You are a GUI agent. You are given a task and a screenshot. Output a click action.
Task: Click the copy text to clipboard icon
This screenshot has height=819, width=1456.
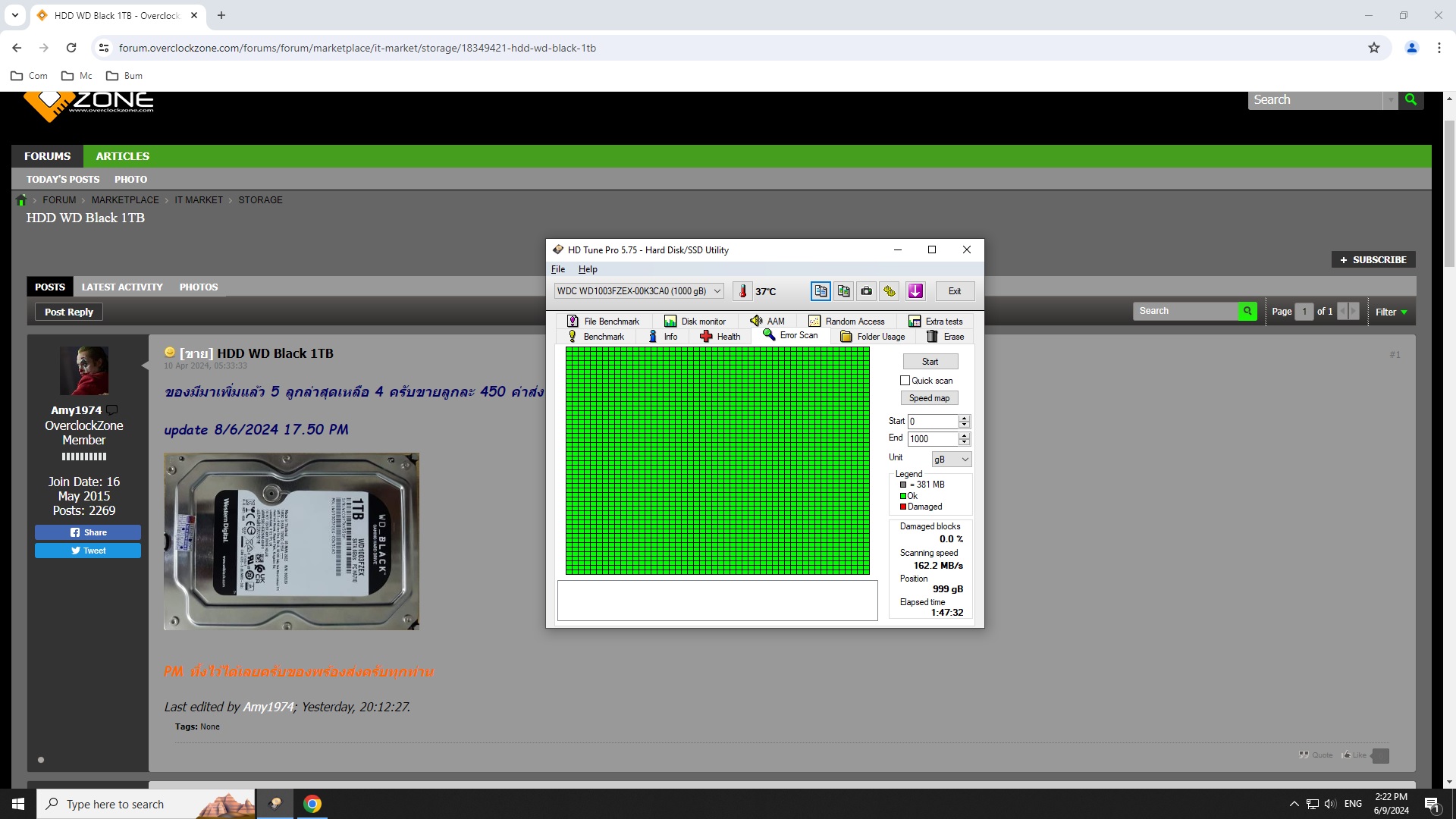click(821, 291)
